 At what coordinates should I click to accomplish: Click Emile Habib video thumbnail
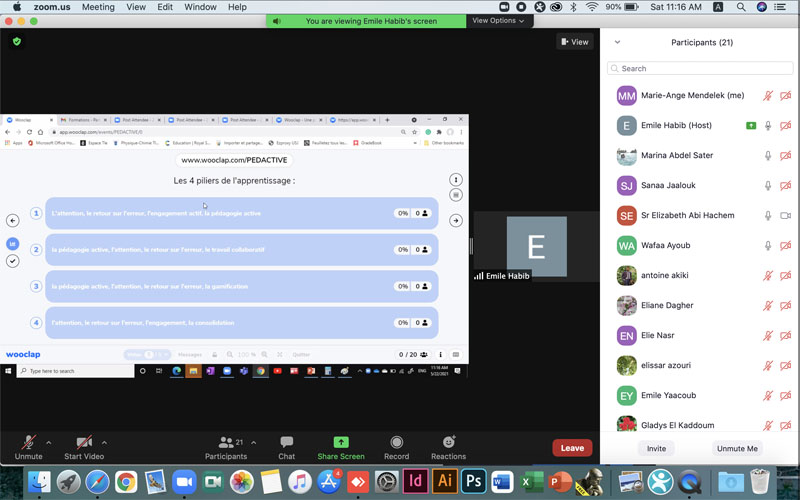[x=536, y=246]
